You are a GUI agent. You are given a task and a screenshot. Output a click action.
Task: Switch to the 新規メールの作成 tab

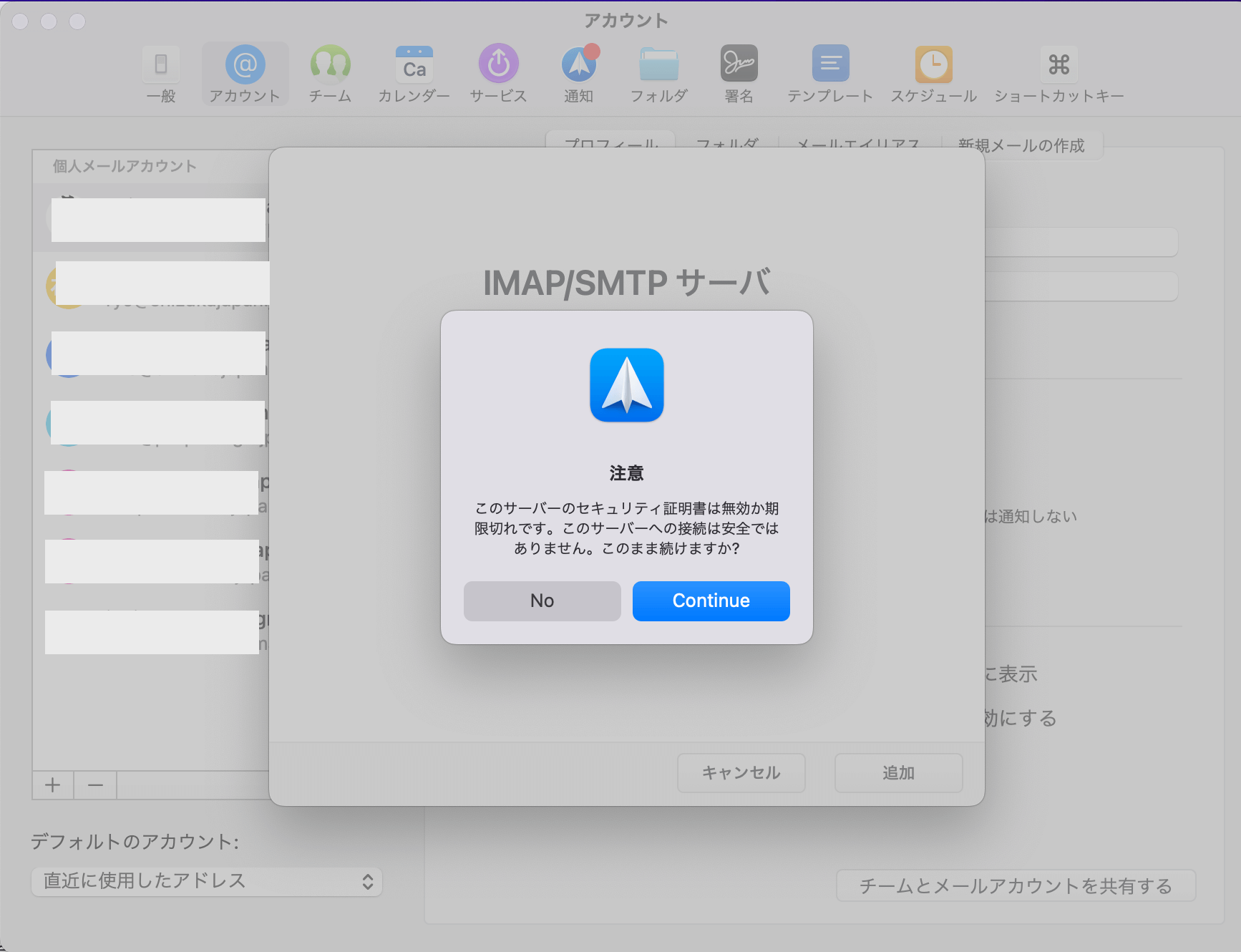[1022, 145]
